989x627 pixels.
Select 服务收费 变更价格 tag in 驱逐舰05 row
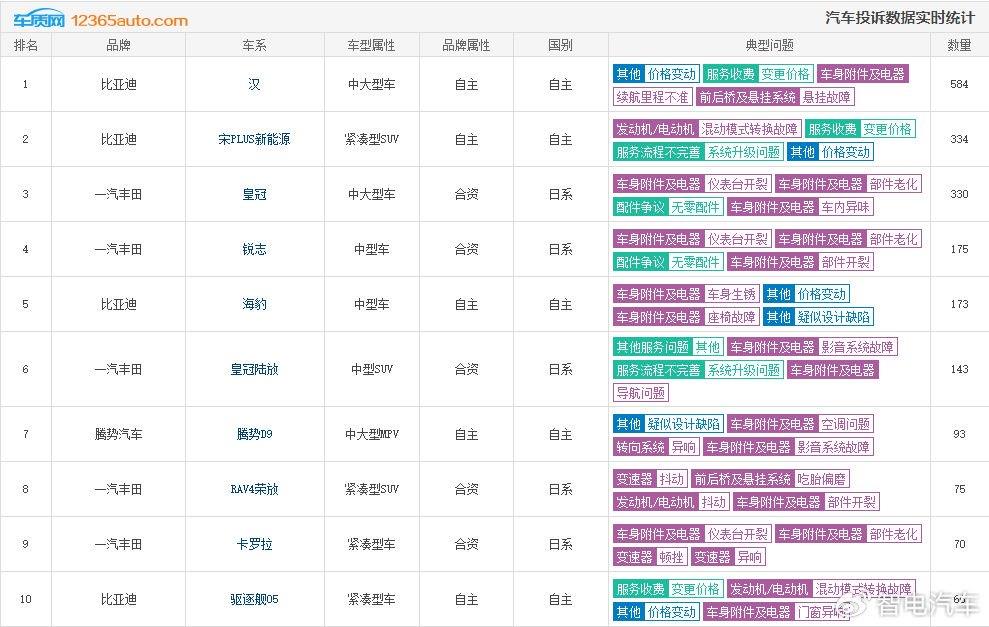(668, 589)
